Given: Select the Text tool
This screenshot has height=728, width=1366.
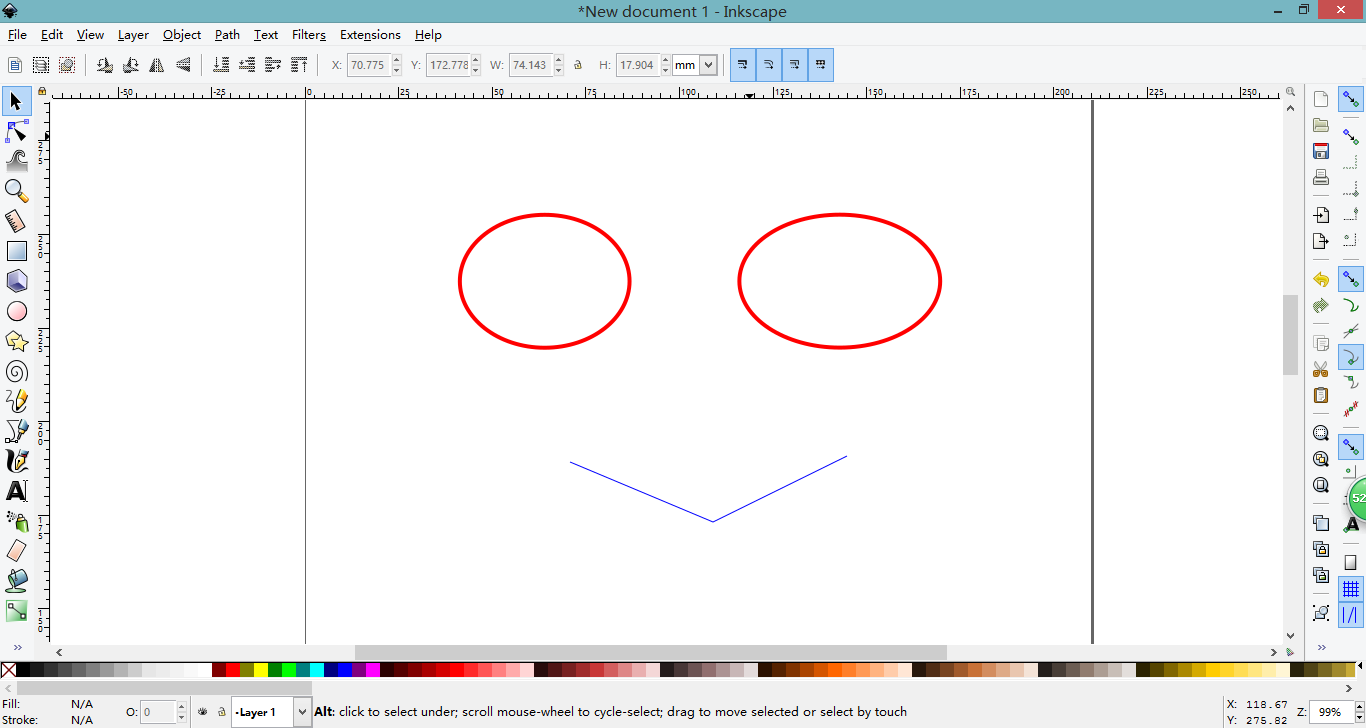Looking at the screenshot, I should point(17,491).
